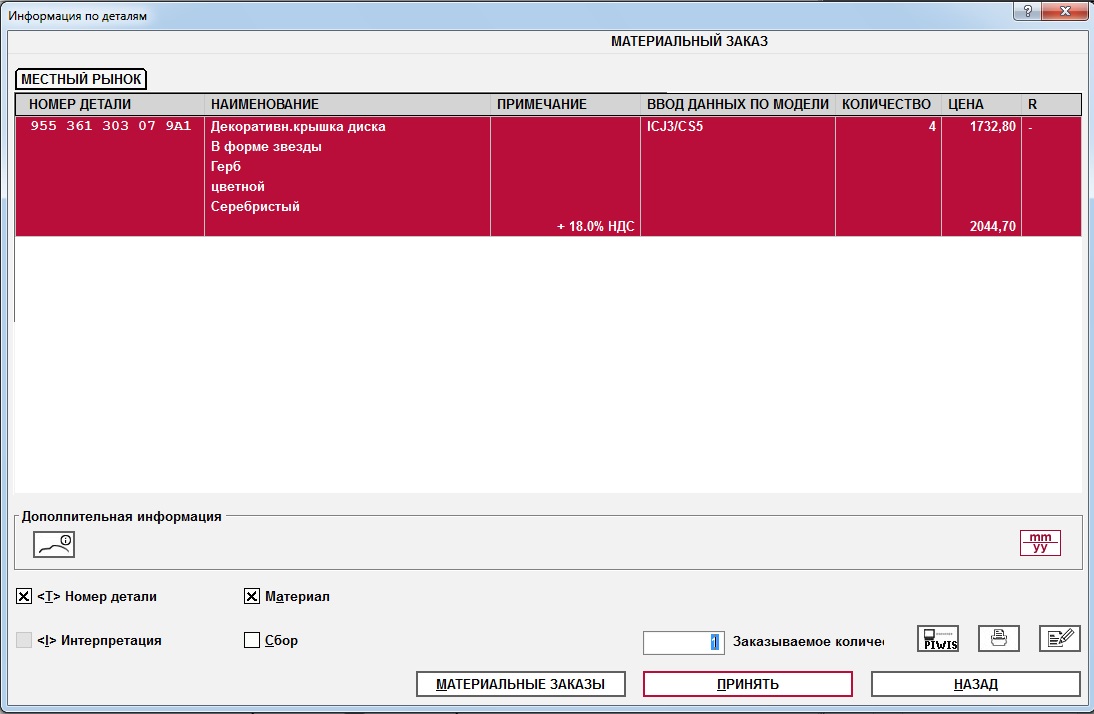Image resolution: width=1094 pixels, height=714 pixels.
Task: Select part row 955 361 303 07 9A1
Action: click(x=110, y=127)
